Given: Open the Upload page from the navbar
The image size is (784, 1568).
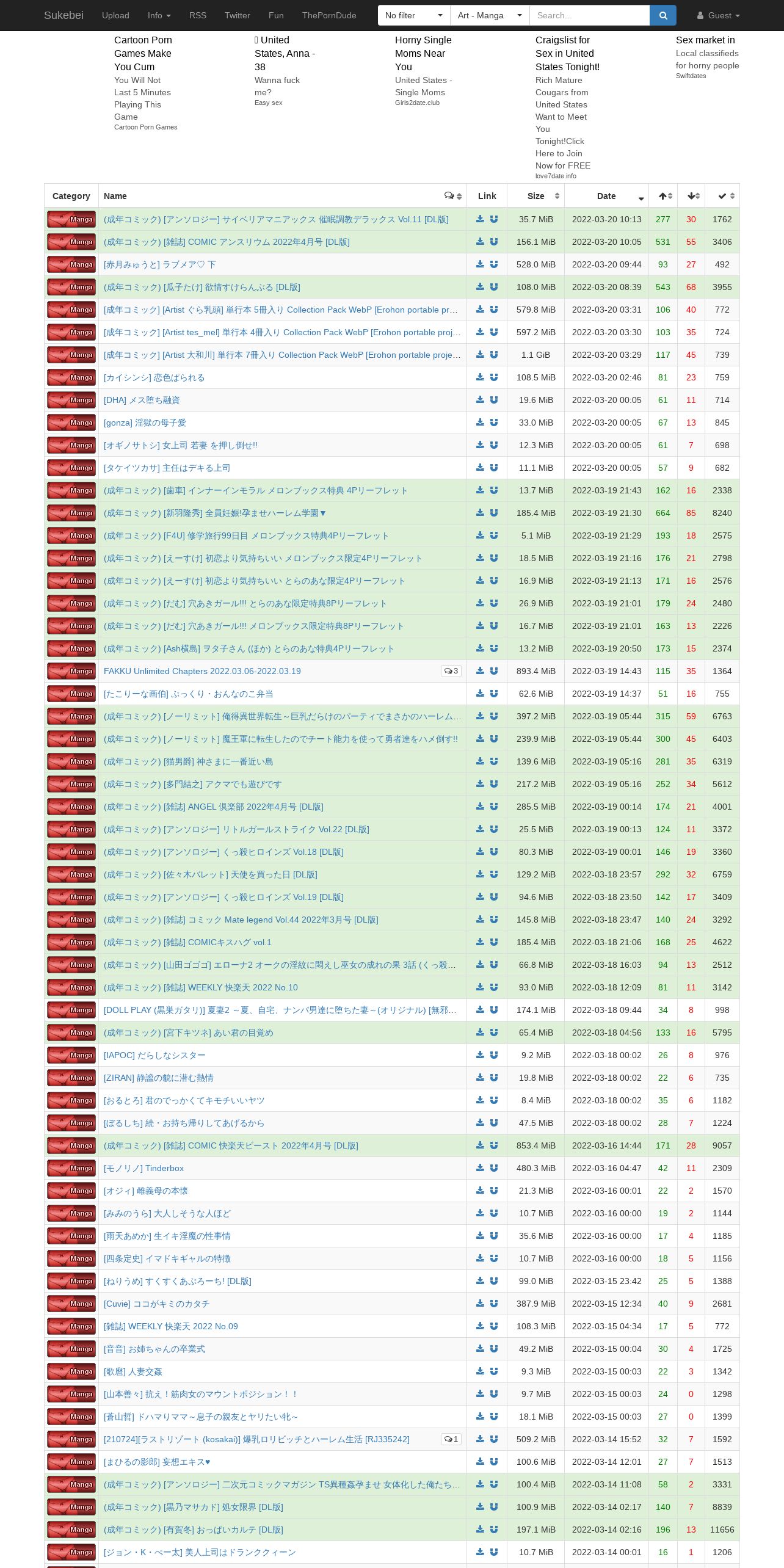Looking at the screenshot, I should pos(115,15).
